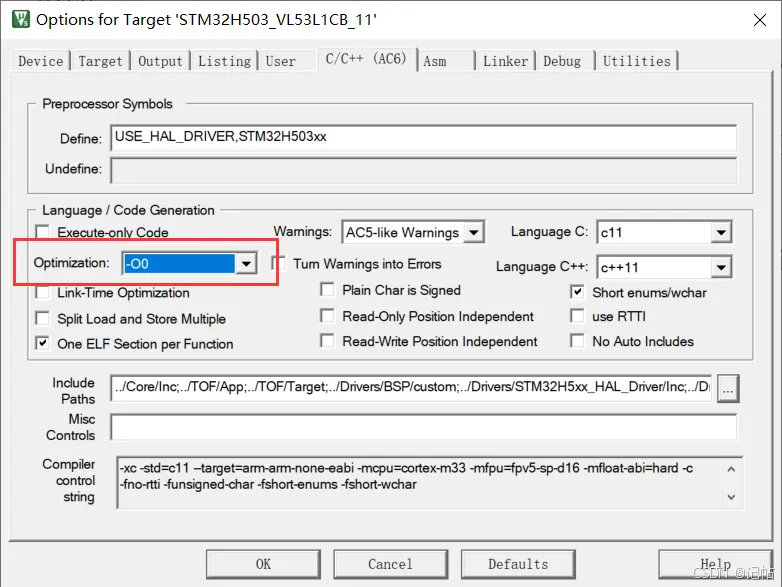Open the Linker tab

pos(505,61)
